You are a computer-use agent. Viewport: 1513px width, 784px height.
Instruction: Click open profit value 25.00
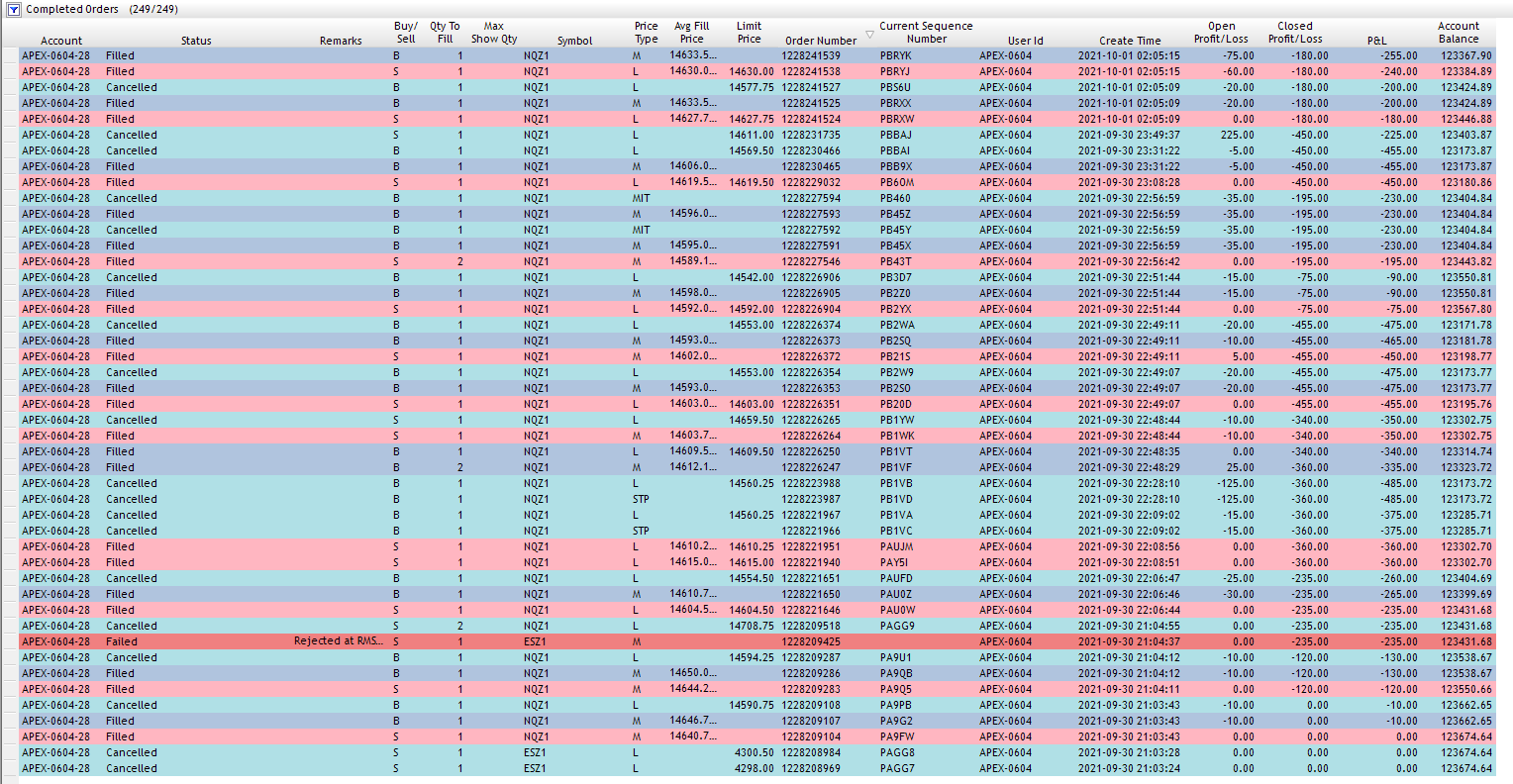[1240, 467]
